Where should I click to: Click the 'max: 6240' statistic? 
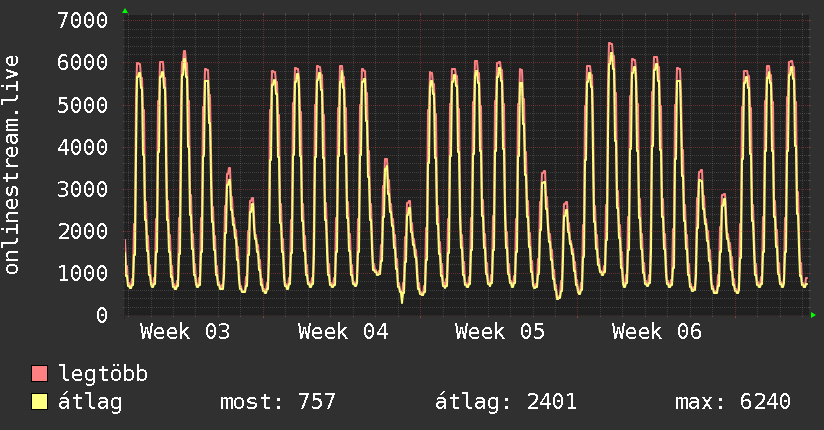click(733, 402)
